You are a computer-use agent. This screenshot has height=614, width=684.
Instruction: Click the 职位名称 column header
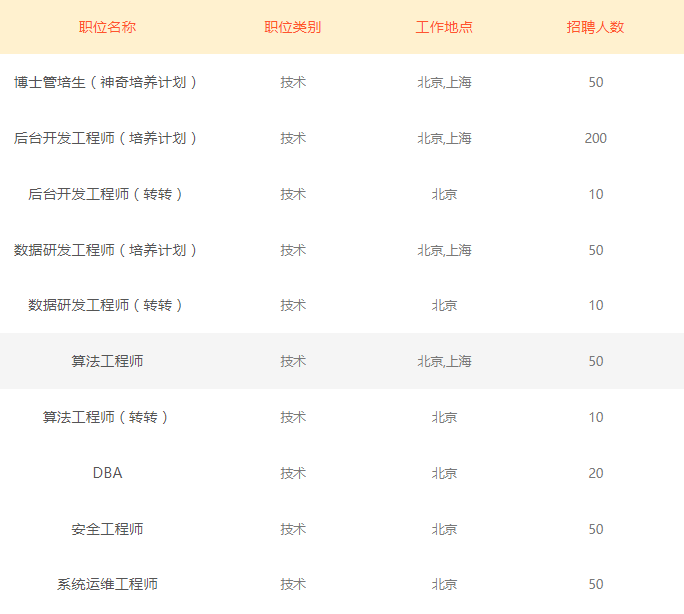point(107,27)
